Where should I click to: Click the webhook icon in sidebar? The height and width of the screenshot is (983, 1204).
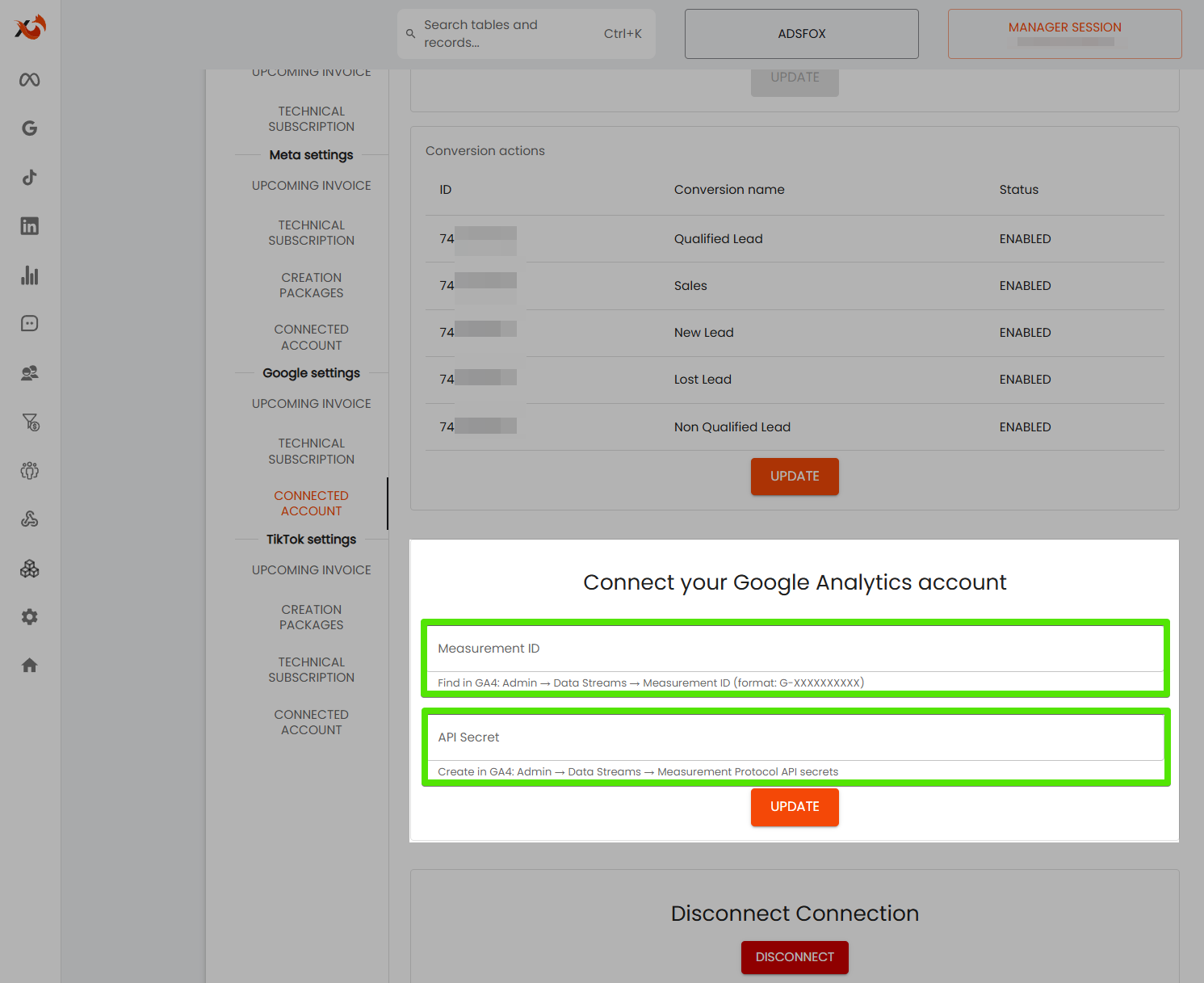30,519
